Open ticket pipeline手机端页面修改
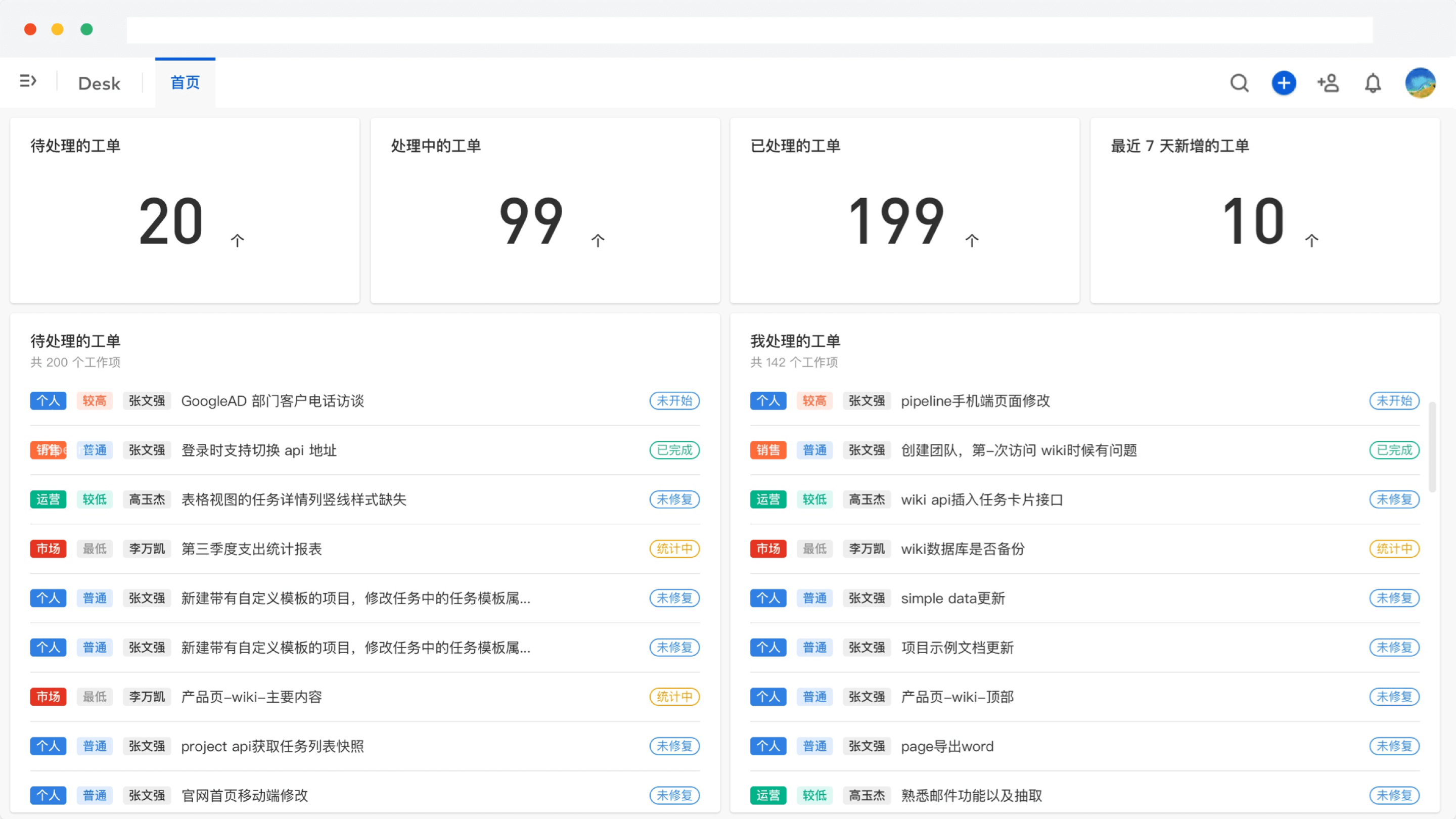1456x819 pixels. (975, 401)
